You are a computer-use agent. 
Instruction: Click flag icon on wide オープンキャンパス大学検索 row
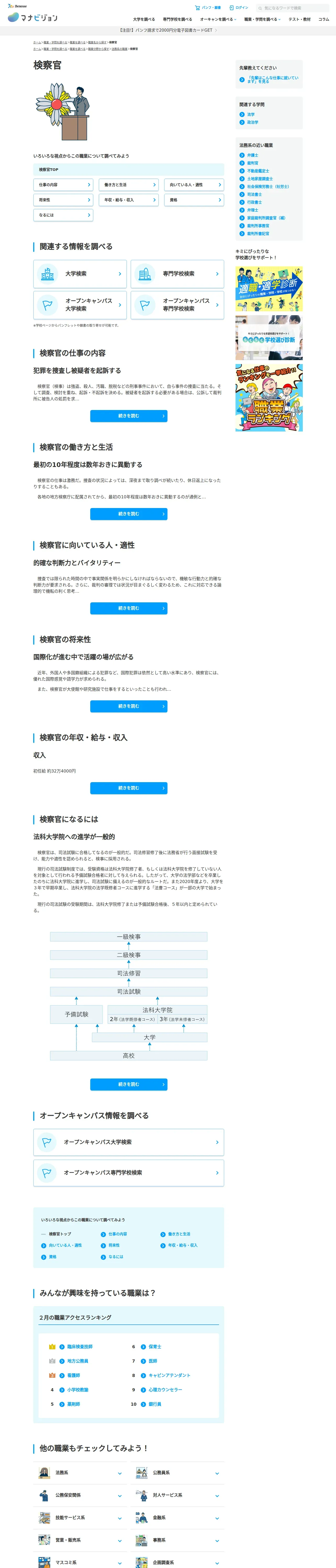46,1142
